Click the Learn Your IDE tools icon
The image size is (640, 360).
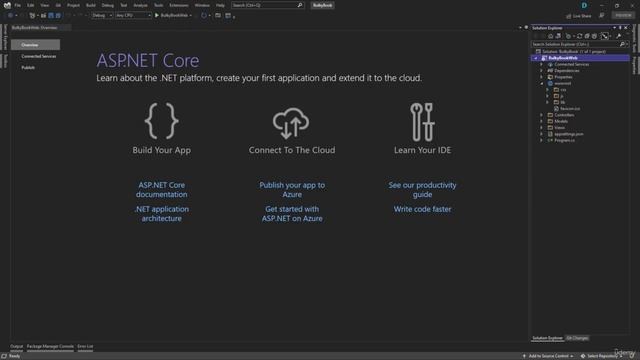[x=422, y=122]
